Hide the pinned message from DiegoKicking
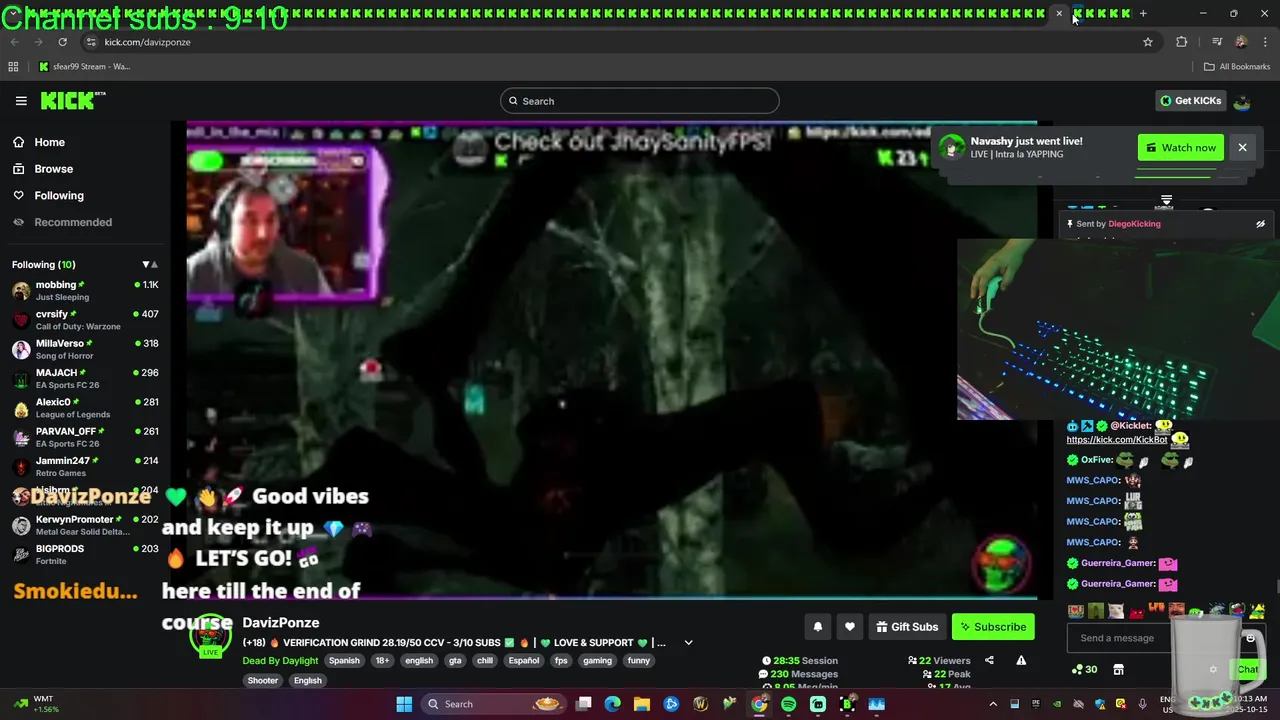Screen dimensions: 1280x720 coord(1260,224)
